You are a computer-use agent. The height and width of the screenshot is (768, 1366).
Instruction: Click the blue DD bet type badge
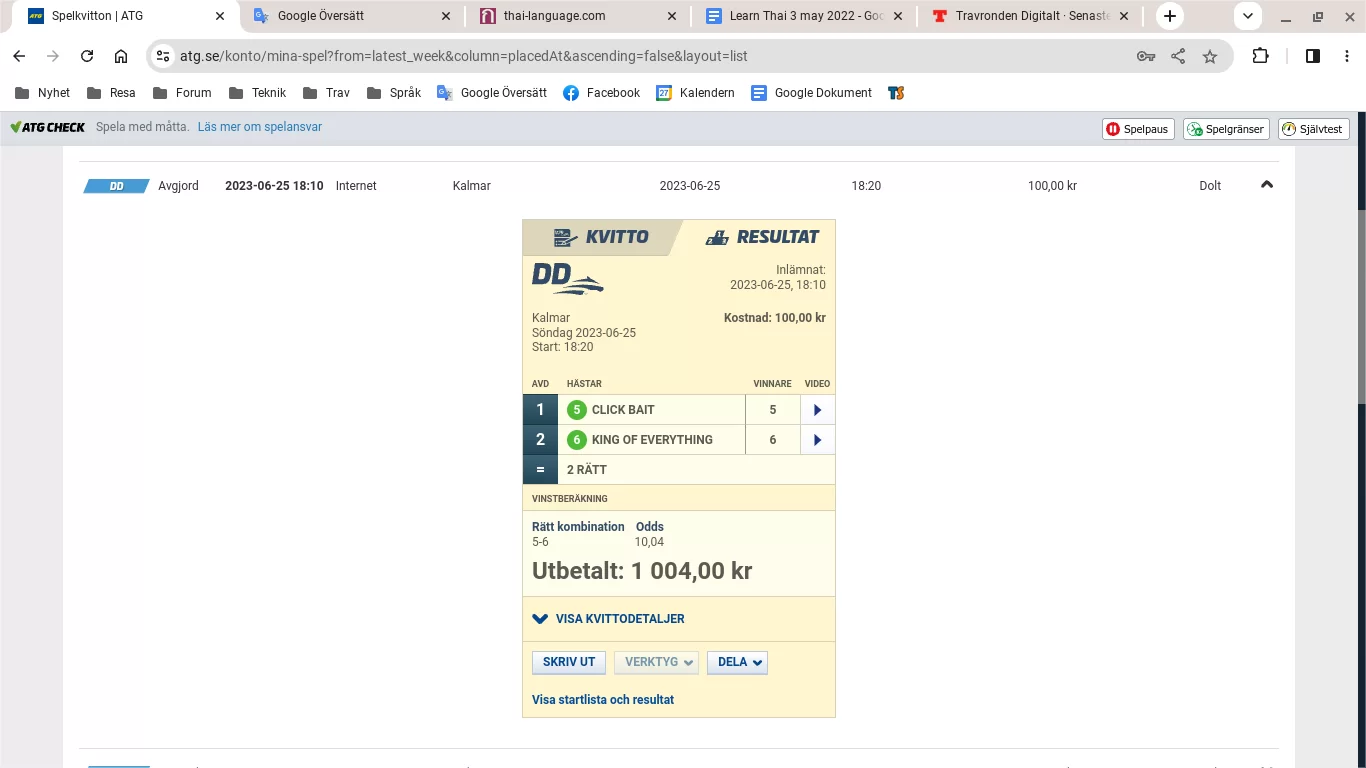pyautogui.click(x=116, y=186)
